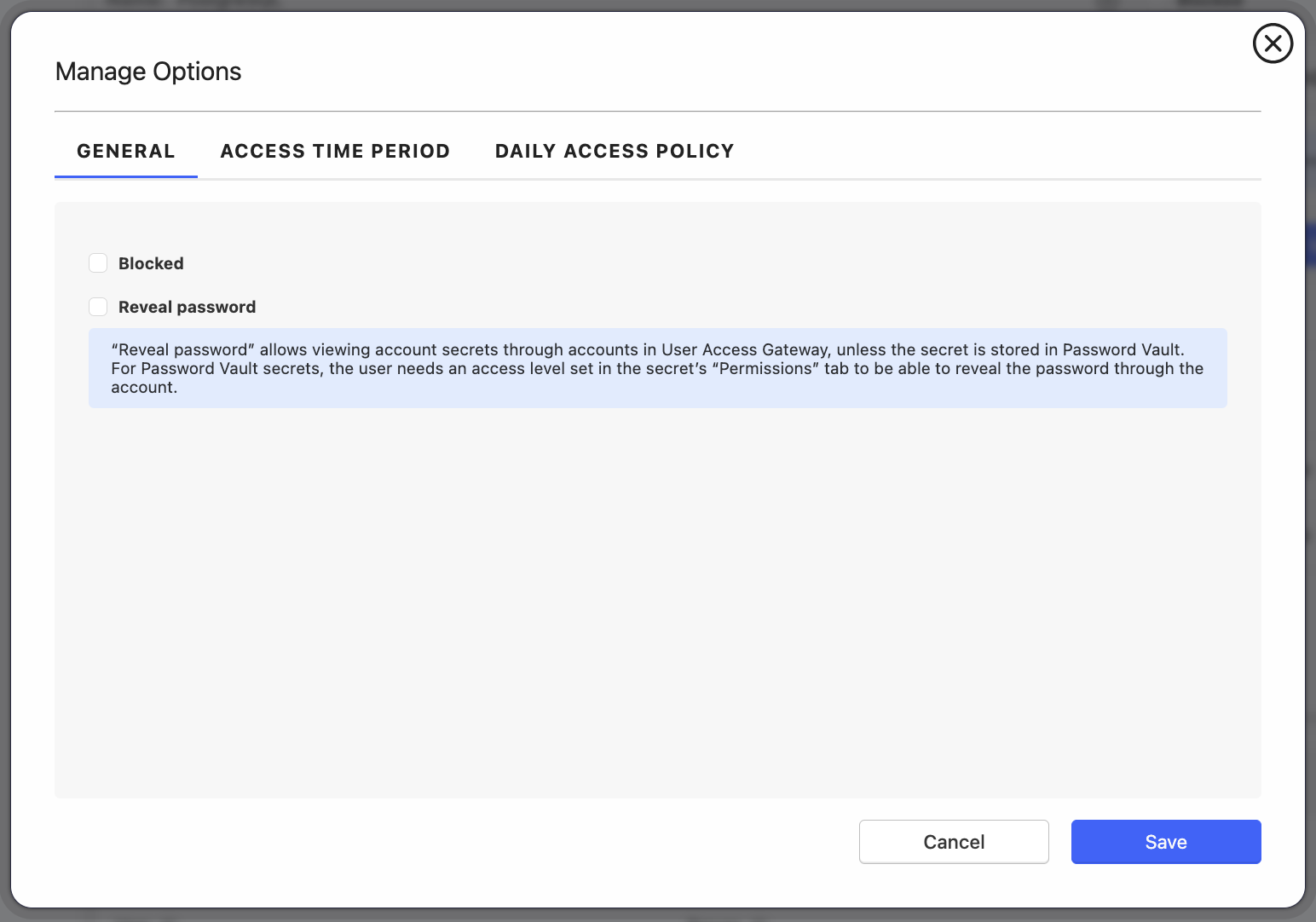This screenshot has width=1316, height=922.
Task: Click "For Password Vault secrets" in info text
Action: click(217, 369)
